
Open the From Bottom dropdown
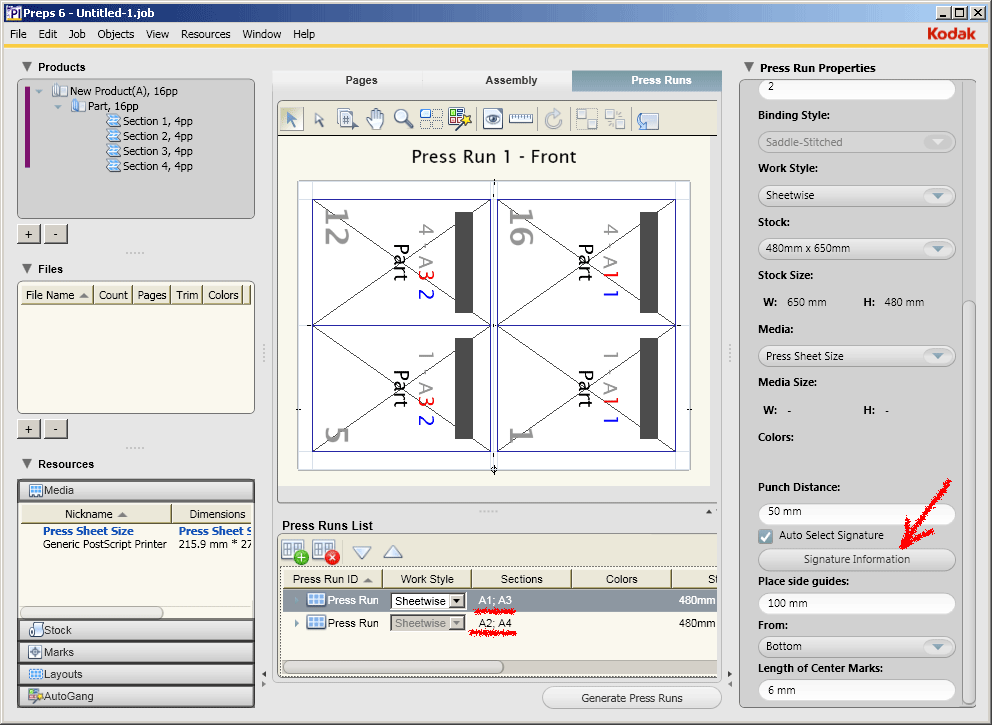pos(857,646)
